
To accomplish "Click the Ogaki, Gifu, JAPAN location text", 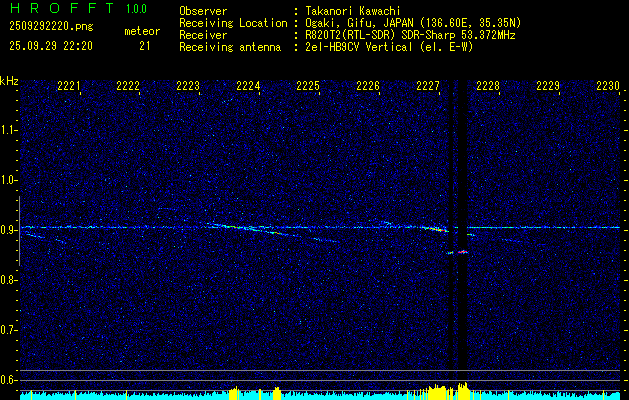I will pos(413,23).
